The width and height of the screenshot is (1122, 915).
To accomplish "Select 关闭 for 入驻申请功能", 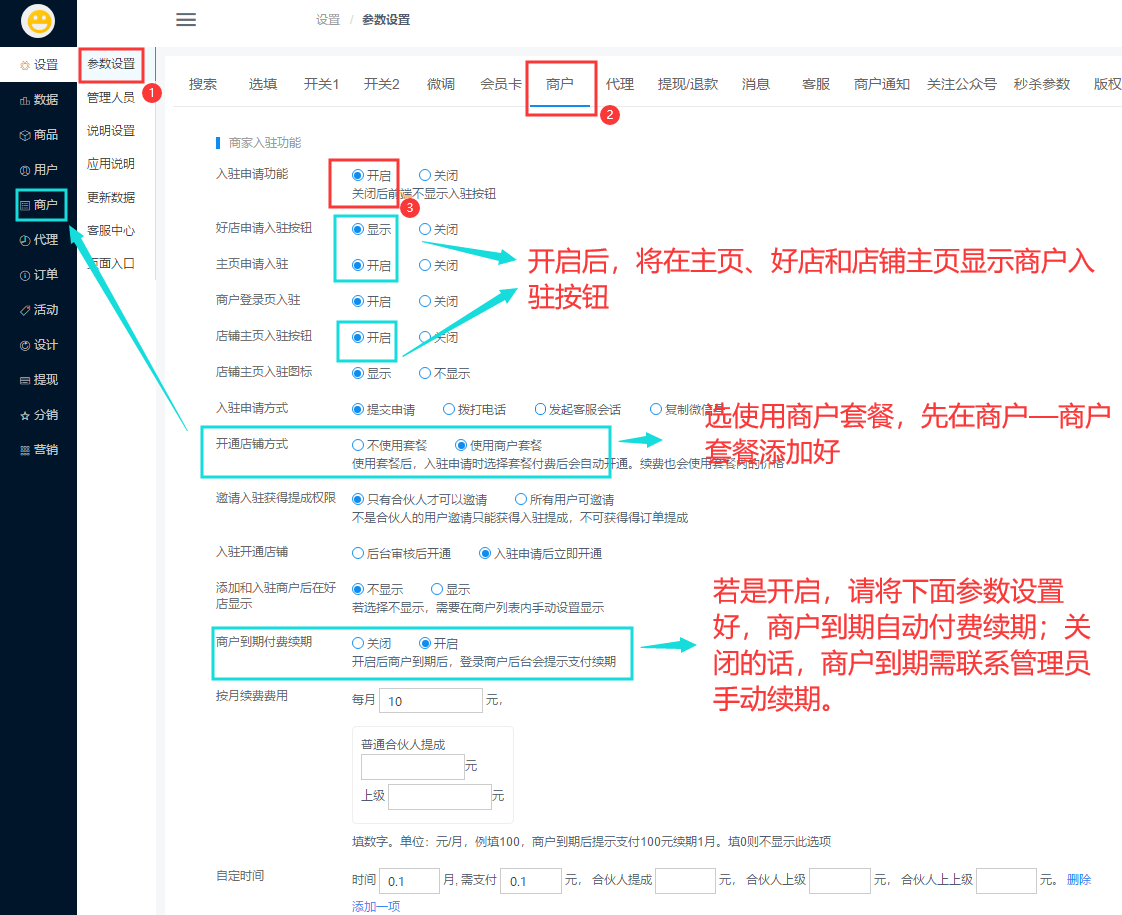I will (425, 175).
